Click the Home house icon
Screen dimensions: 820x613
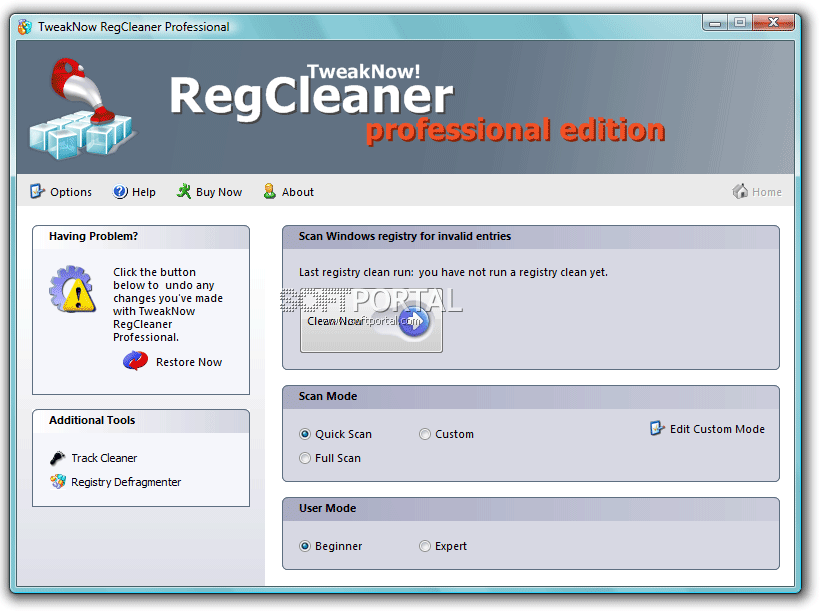740,191
